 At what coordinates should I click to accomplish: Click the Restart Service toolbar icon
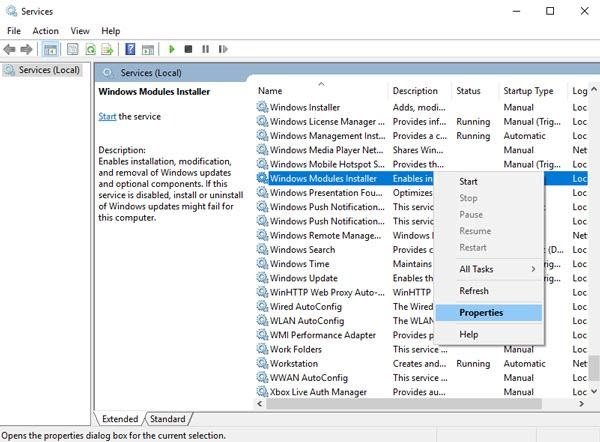[x=223, y=49]
